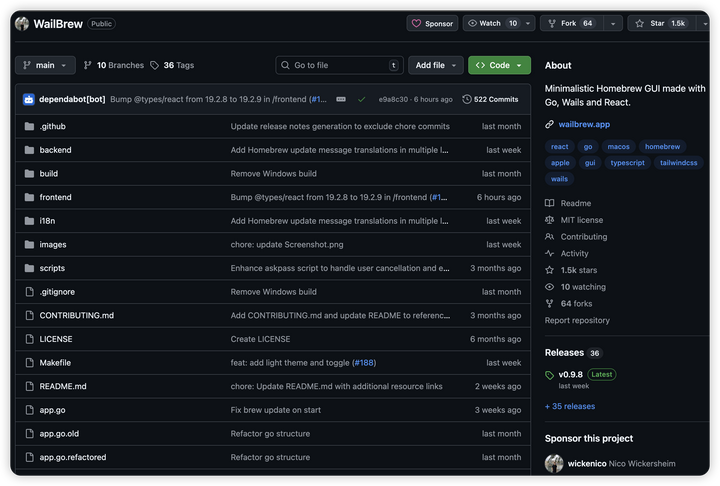
Task: Click the WailBrew repository avatar icon
Action: tap(22, 23)
